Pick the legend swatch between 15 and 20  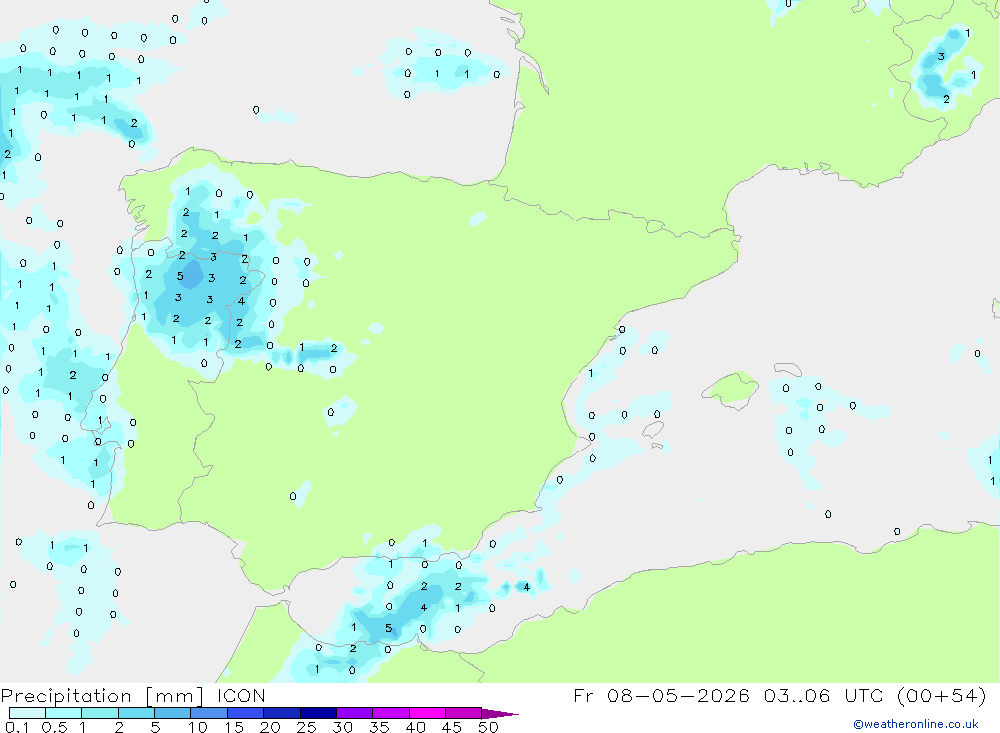246,713
